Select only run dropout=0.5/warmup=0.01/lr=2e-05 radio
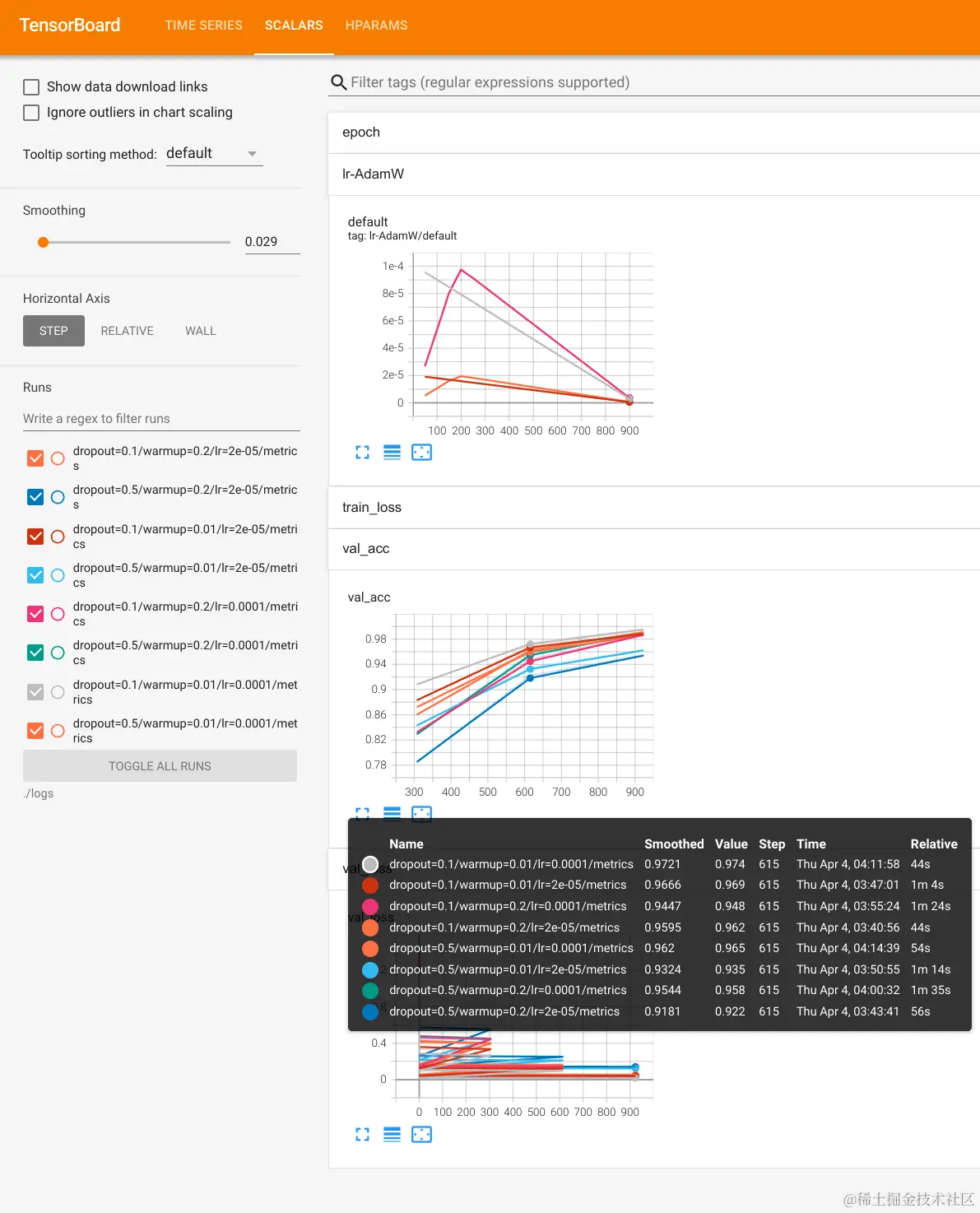This screenshot has width=980, height=1213. [58, 575]
